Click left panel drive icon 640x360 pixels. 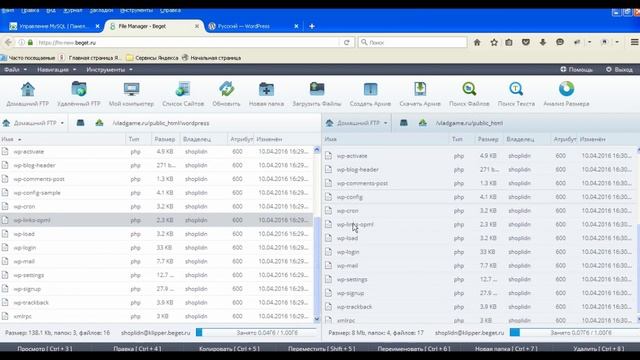point(80,123)
